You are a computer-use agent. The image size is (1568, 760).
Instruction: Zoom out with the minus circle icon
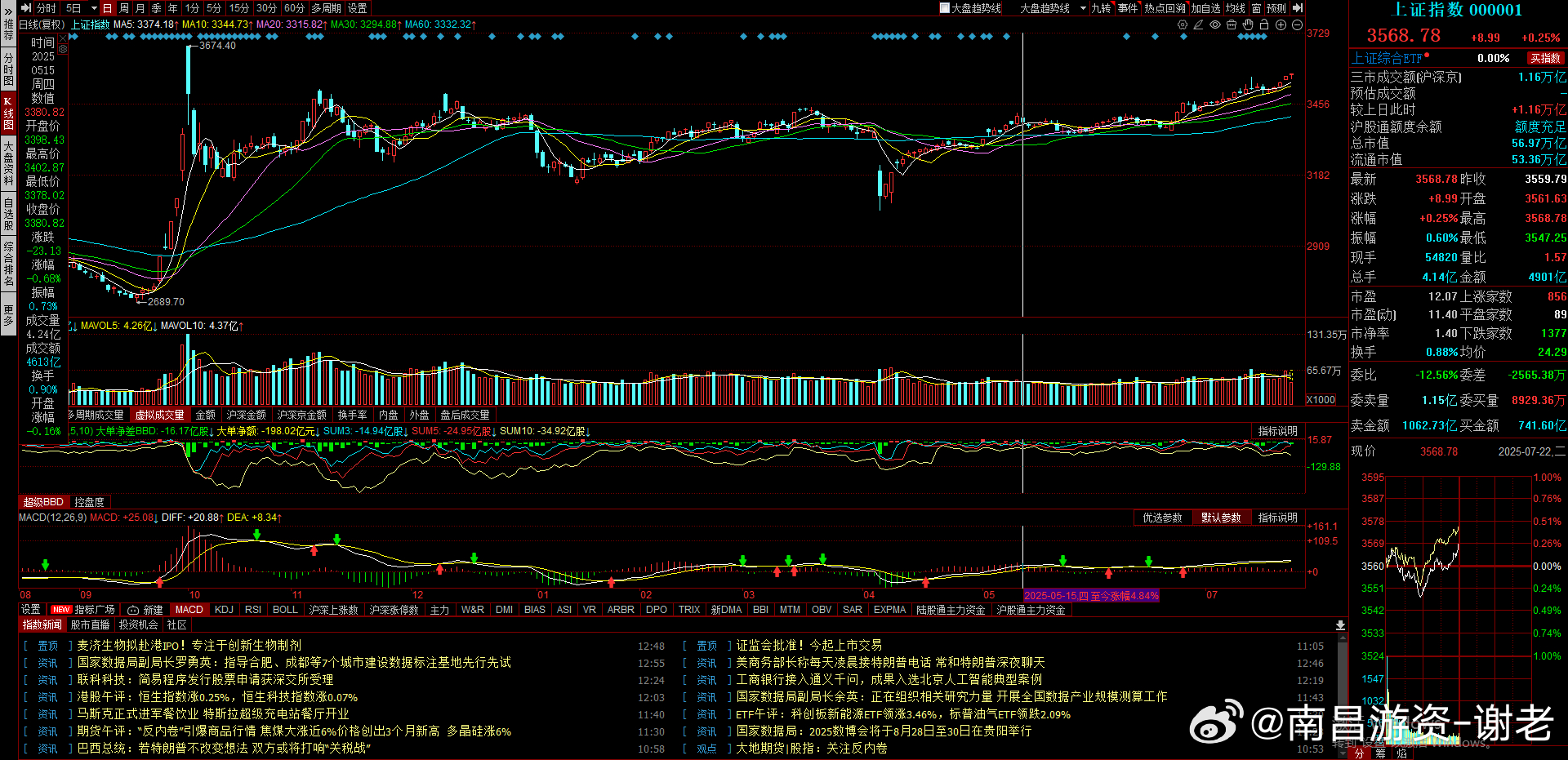point(1297,25)
